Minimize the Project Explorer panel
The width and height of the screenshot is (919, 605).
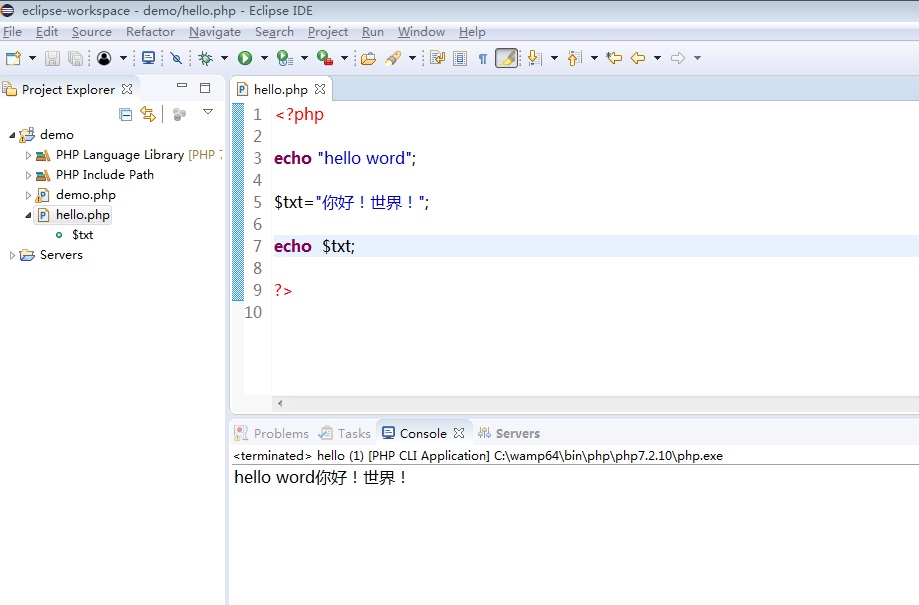182,86
